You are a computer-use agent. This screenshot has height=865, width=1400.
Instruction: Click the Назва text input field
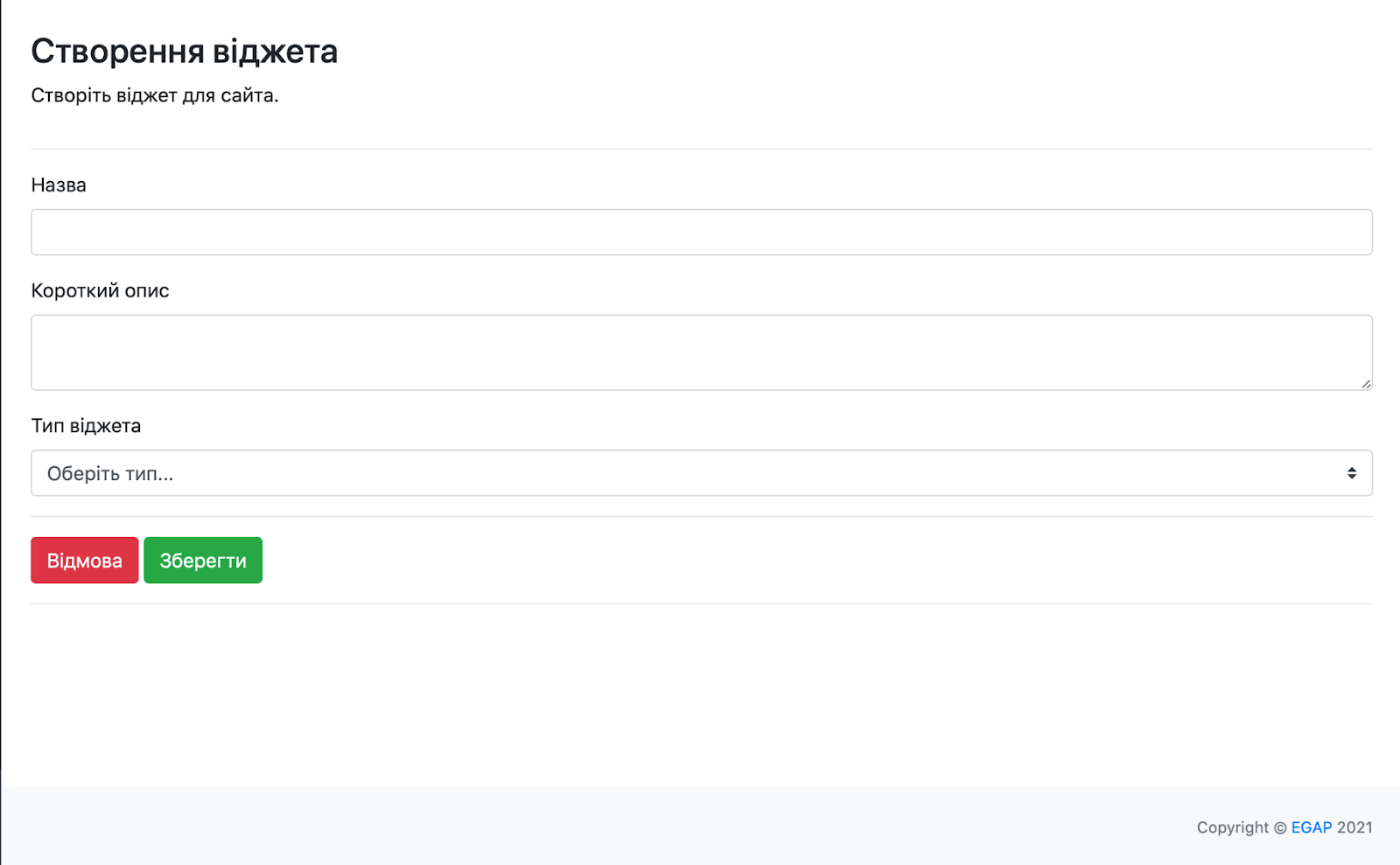pyautogui.click(x=701, y=233)
